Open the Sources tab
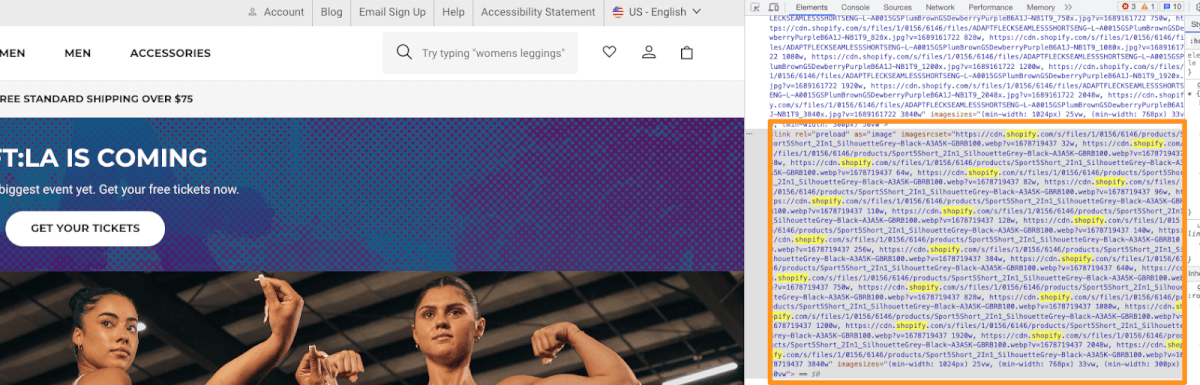 pos(897,7)
